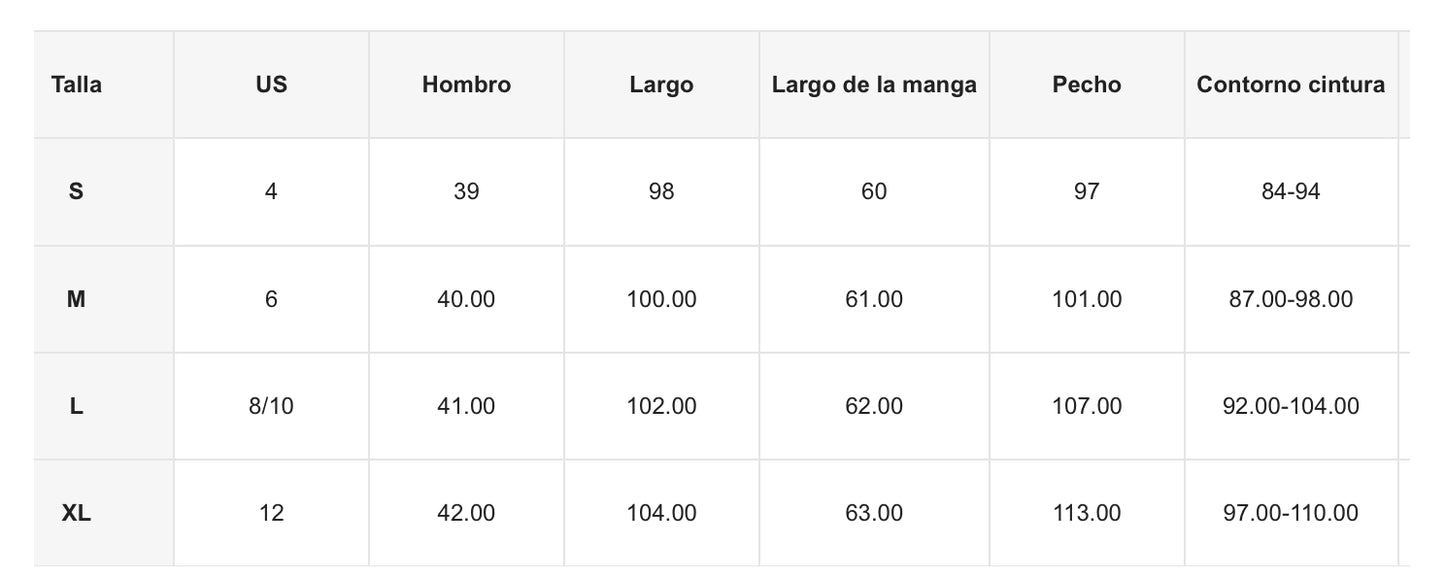Click US size 8/10 cell
This screenshot has height=579, width=1445.
(x=271, y=406)
